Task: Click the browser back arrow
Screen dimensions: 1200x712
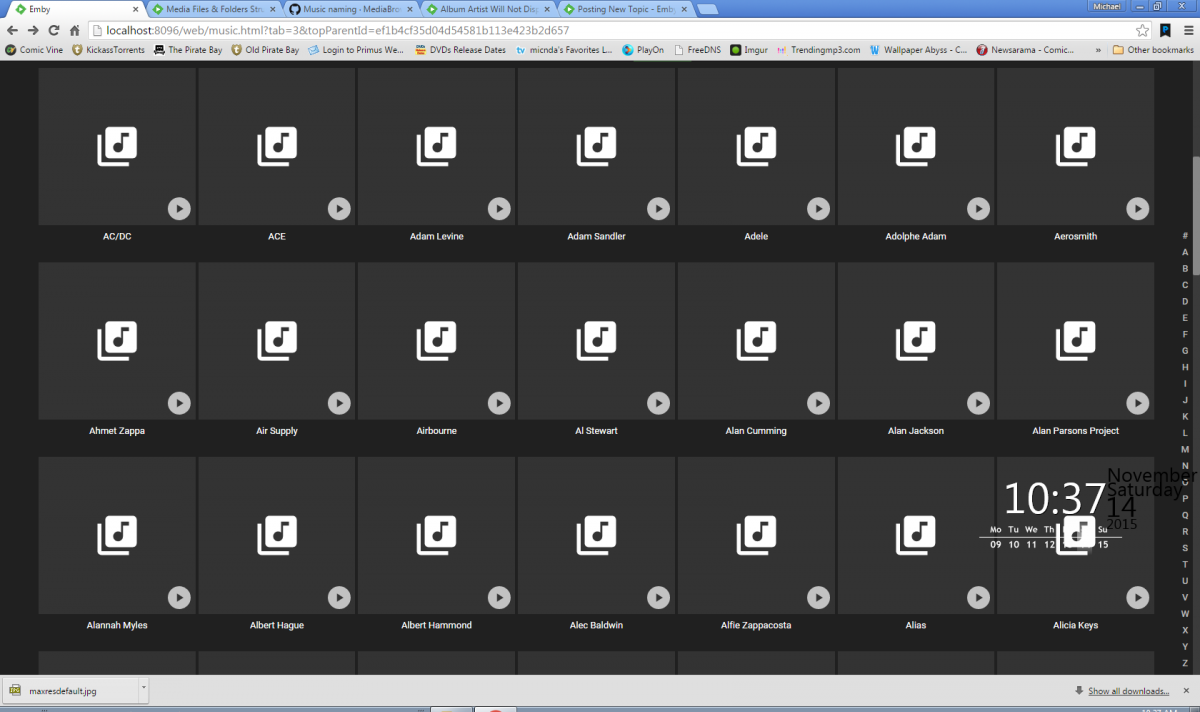Action: pyautogui.click(x=13, y=30)
